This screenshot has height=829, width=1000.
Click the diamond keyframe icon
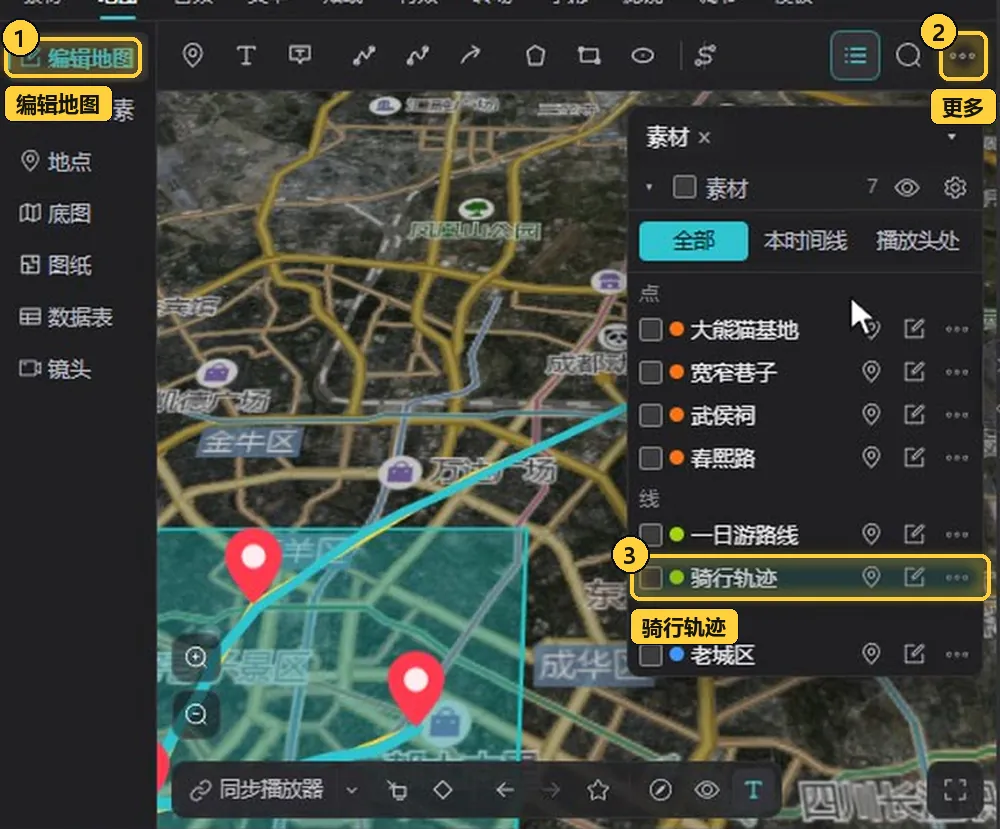point(443,790)
